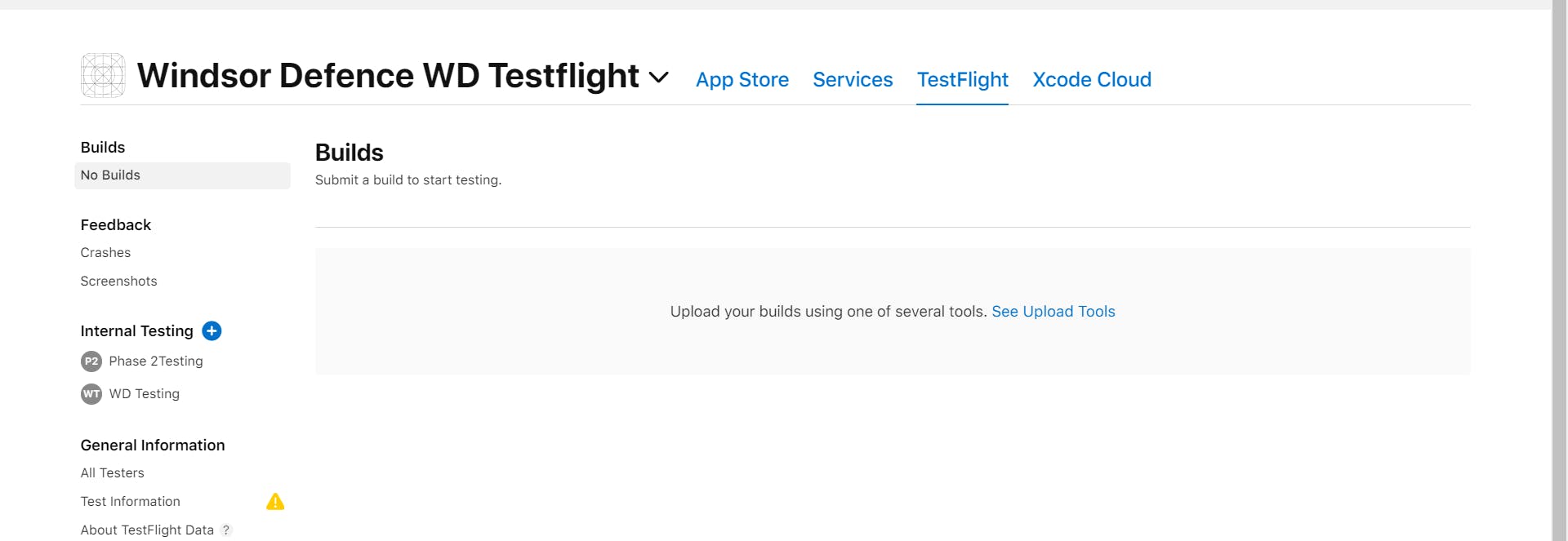Go to the Xcode Cloud tab
Image resolution: width=1568 pixels, height=541 pixels.
coord(1091,79)
